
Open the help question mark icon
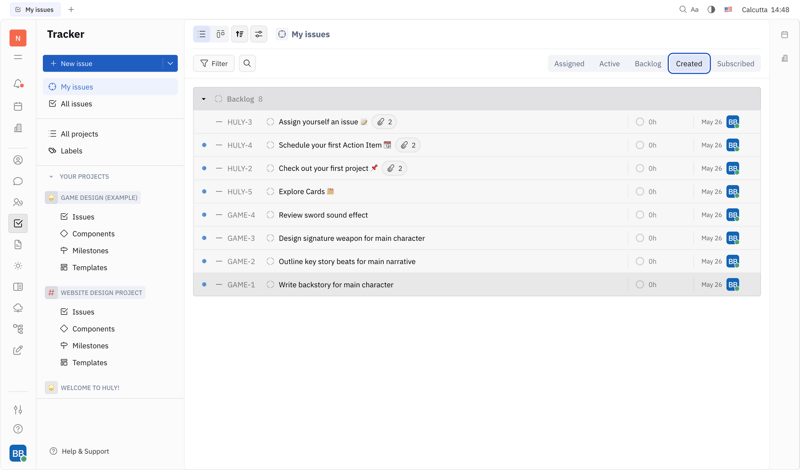(x=18, y=429)
